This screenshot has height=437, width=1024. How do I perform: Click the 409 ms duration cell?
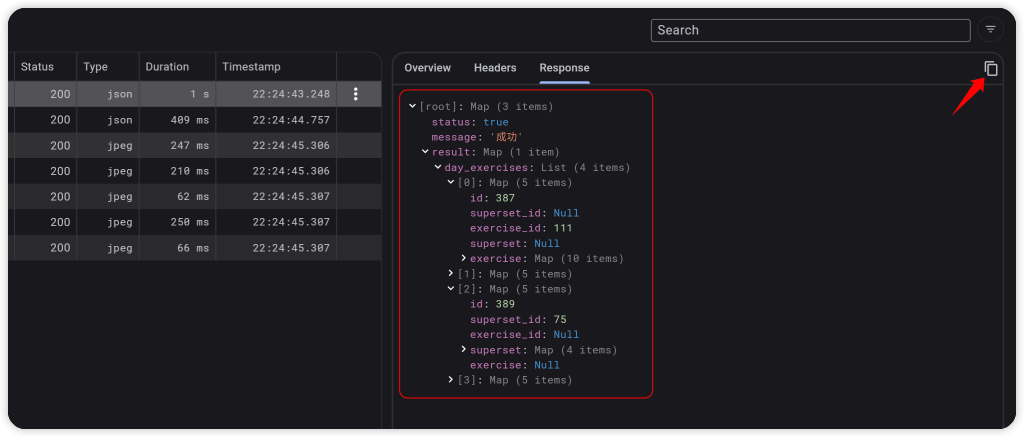(x=177, y=120)
